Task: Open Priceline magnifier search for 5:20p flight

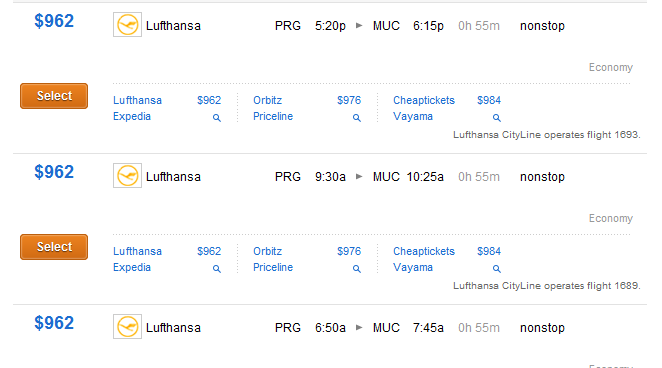Action: coord(357,118)
